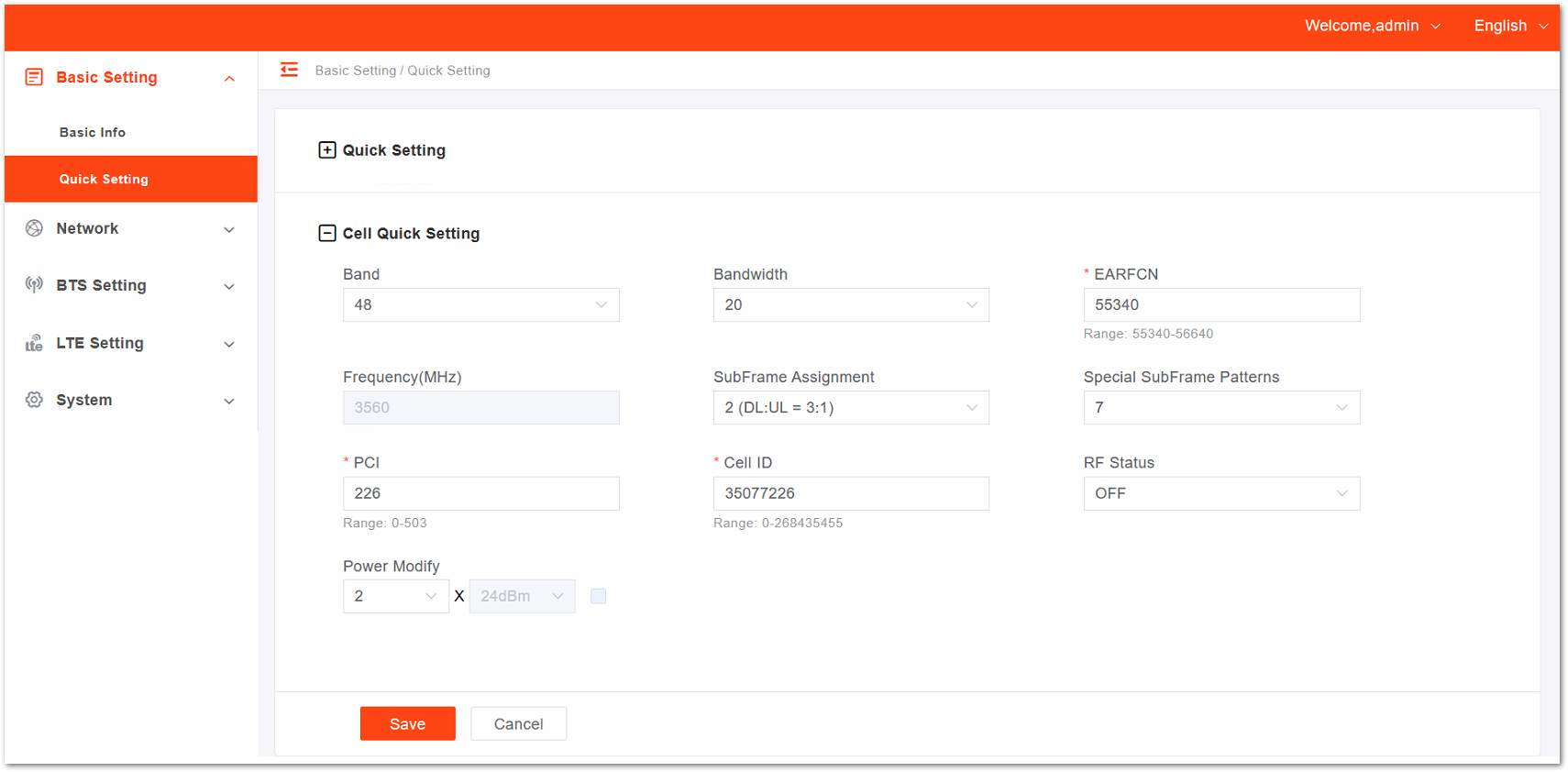1568x772 pixels.
Task: Open the RF Status dropdown
Action: tap(1221, 493)
